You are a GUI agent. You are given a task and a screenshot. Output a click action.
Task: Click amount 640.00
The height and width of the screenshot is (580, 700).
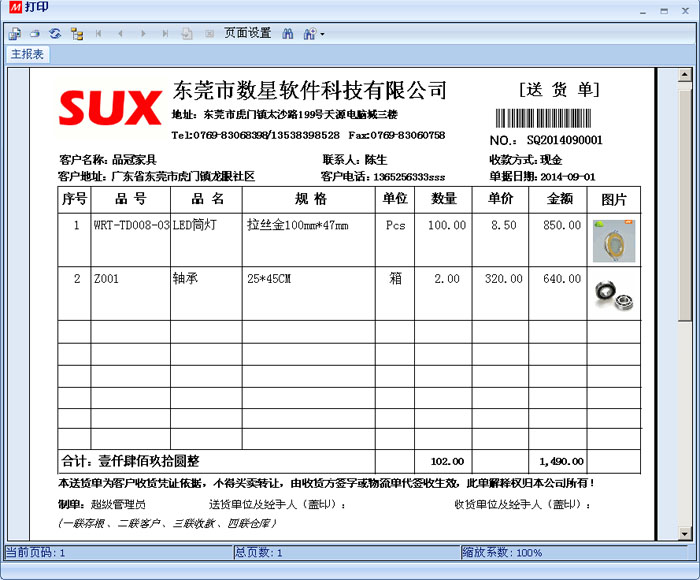pyautogui.click(x=562, y=279)
